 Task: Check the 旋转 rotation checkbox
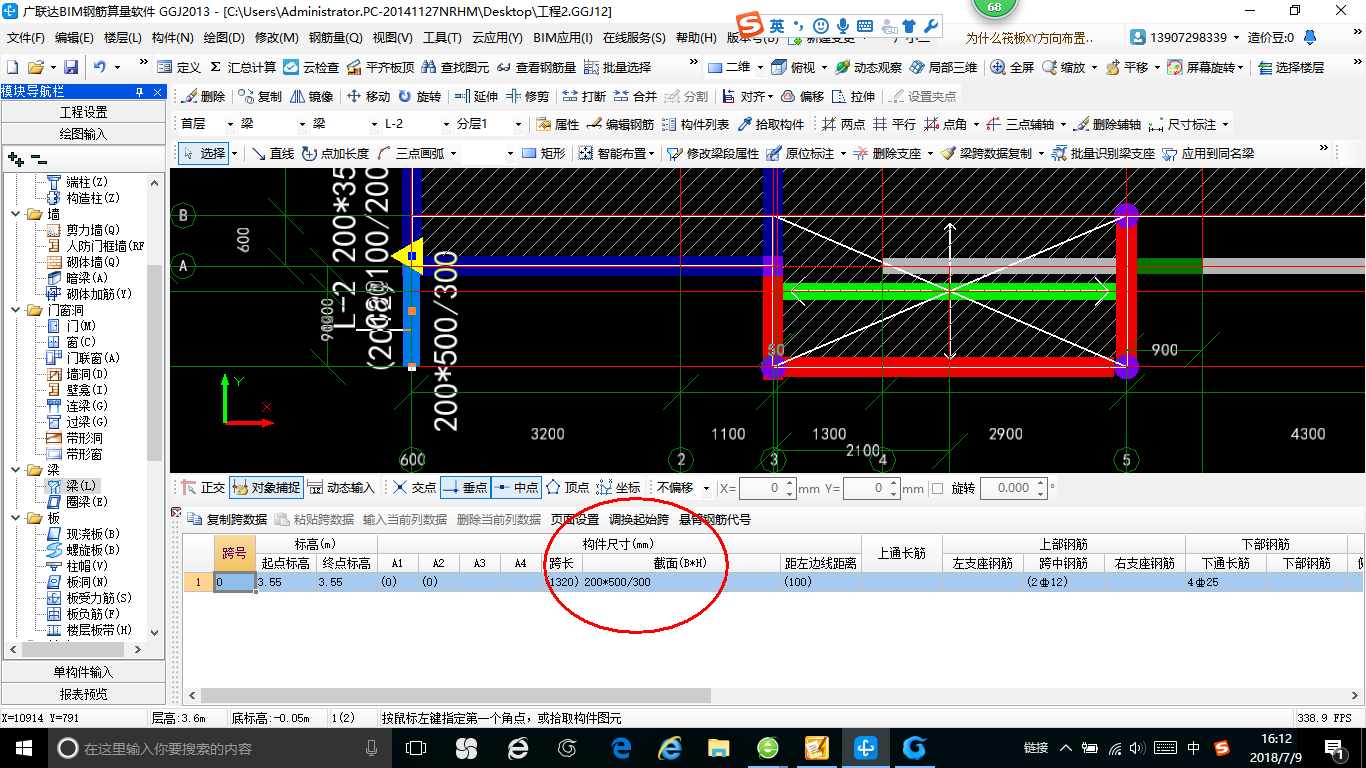[937, 488]
